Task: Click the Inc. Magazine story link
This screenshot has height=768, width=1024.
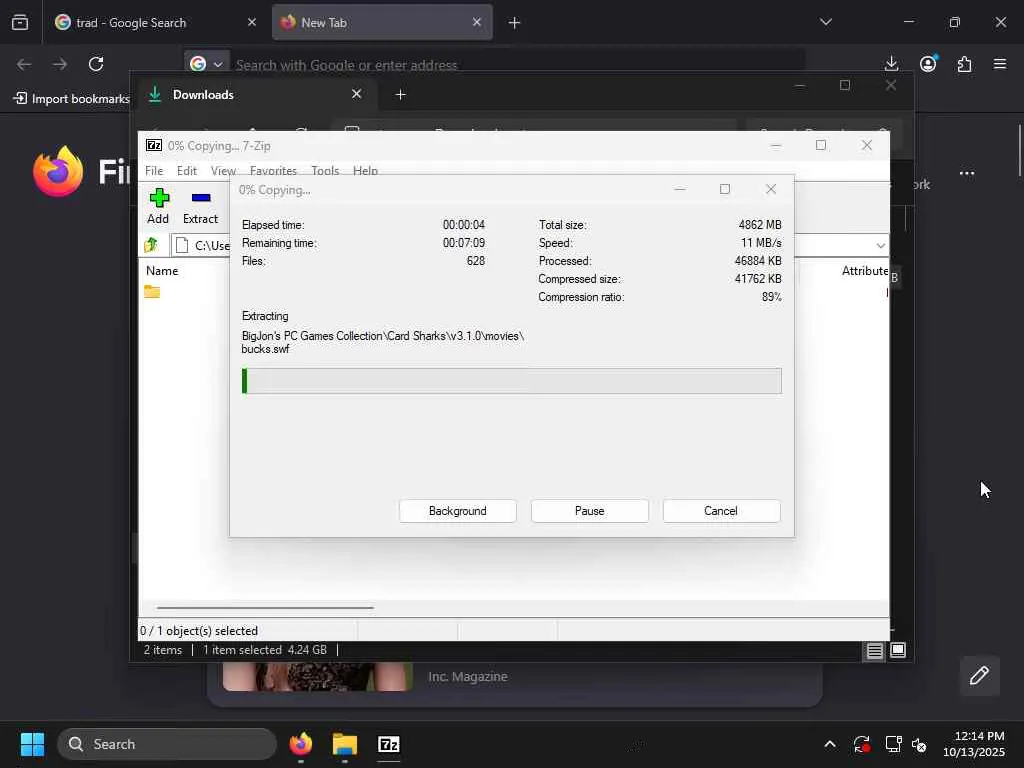Action: coord(468,677)
